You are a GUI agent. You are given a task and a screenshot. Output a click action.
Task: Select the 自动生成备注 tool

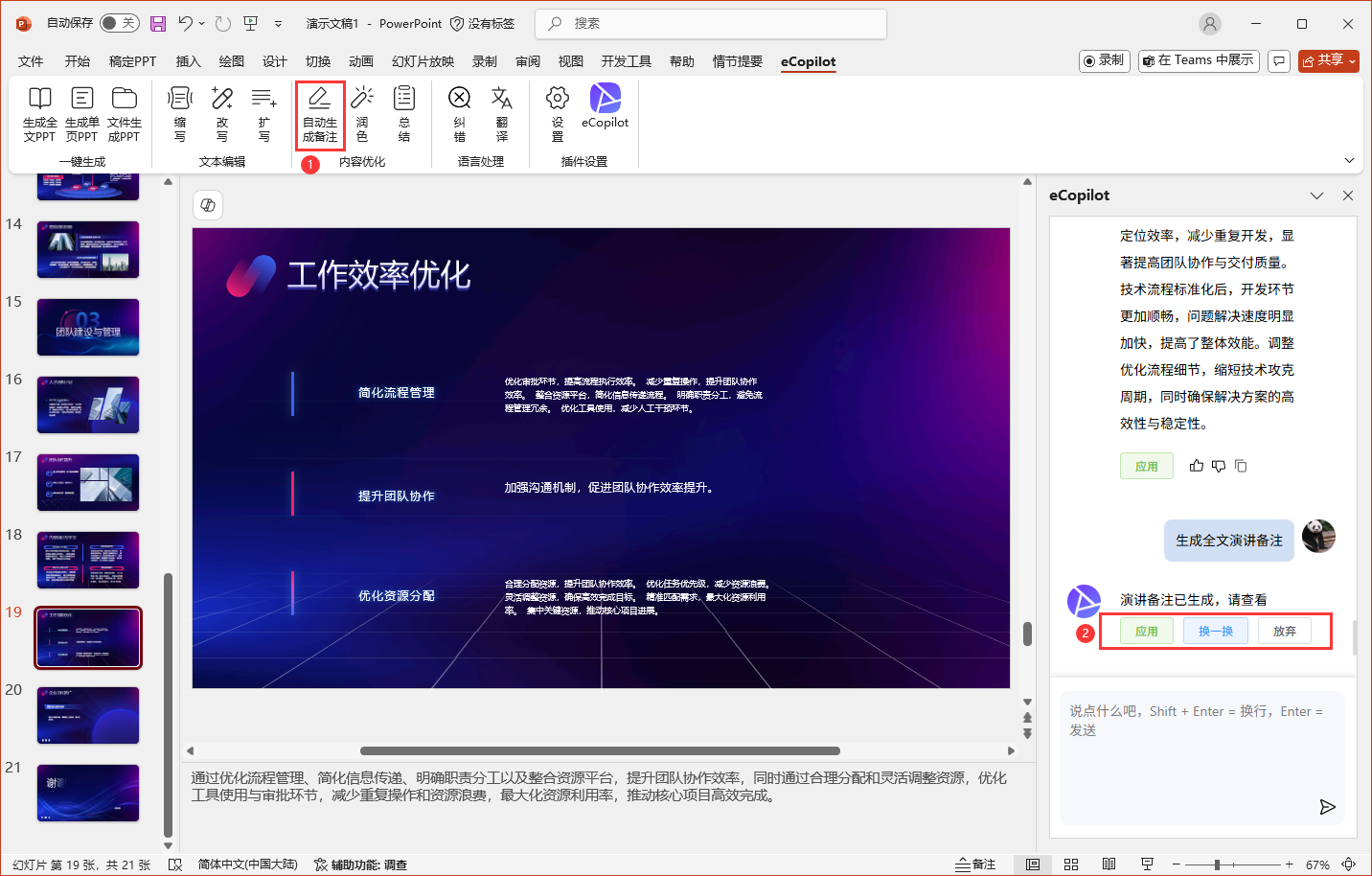point(319,114)
